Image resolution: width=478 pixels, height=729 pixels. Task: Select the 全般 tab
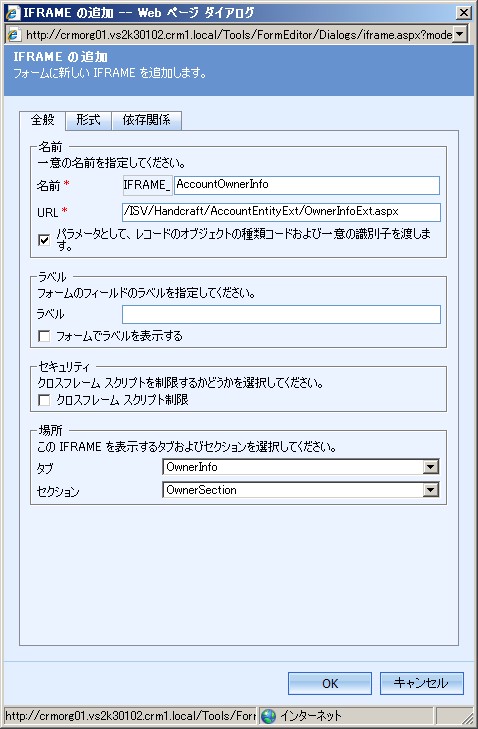click(x=42, y=120)
